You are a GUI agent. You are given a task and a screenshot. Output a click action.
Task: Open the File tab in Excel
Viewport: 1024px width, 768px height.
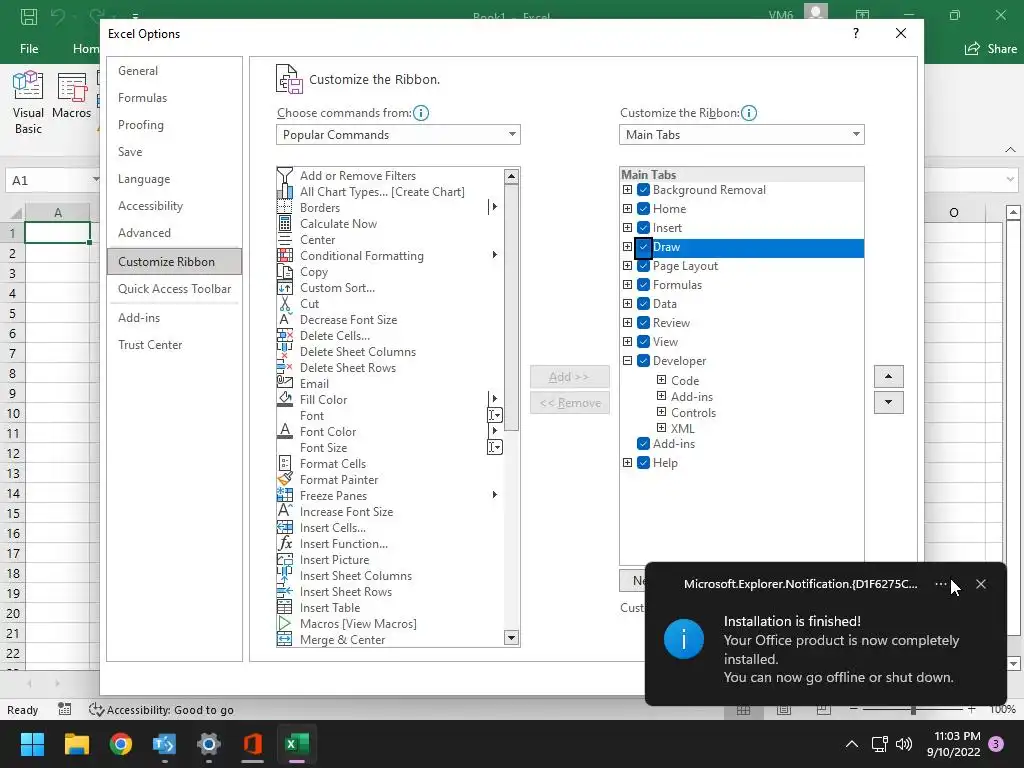click(x=29, y=48)
